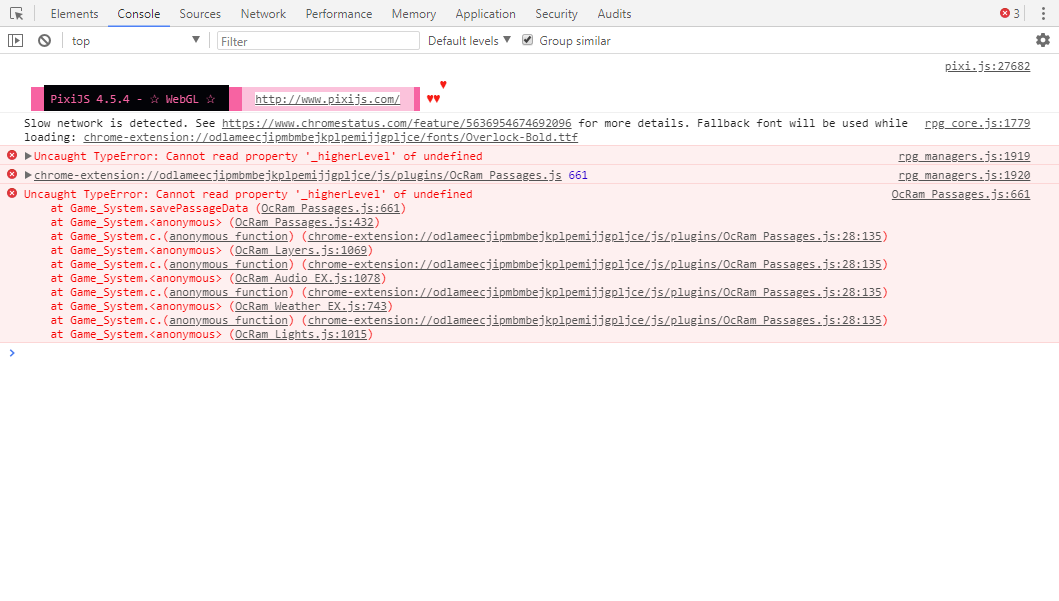Open the Overlock-Bold.ttf font link
This screenshot has height=601, width=1059.
[x=331, y=137]
